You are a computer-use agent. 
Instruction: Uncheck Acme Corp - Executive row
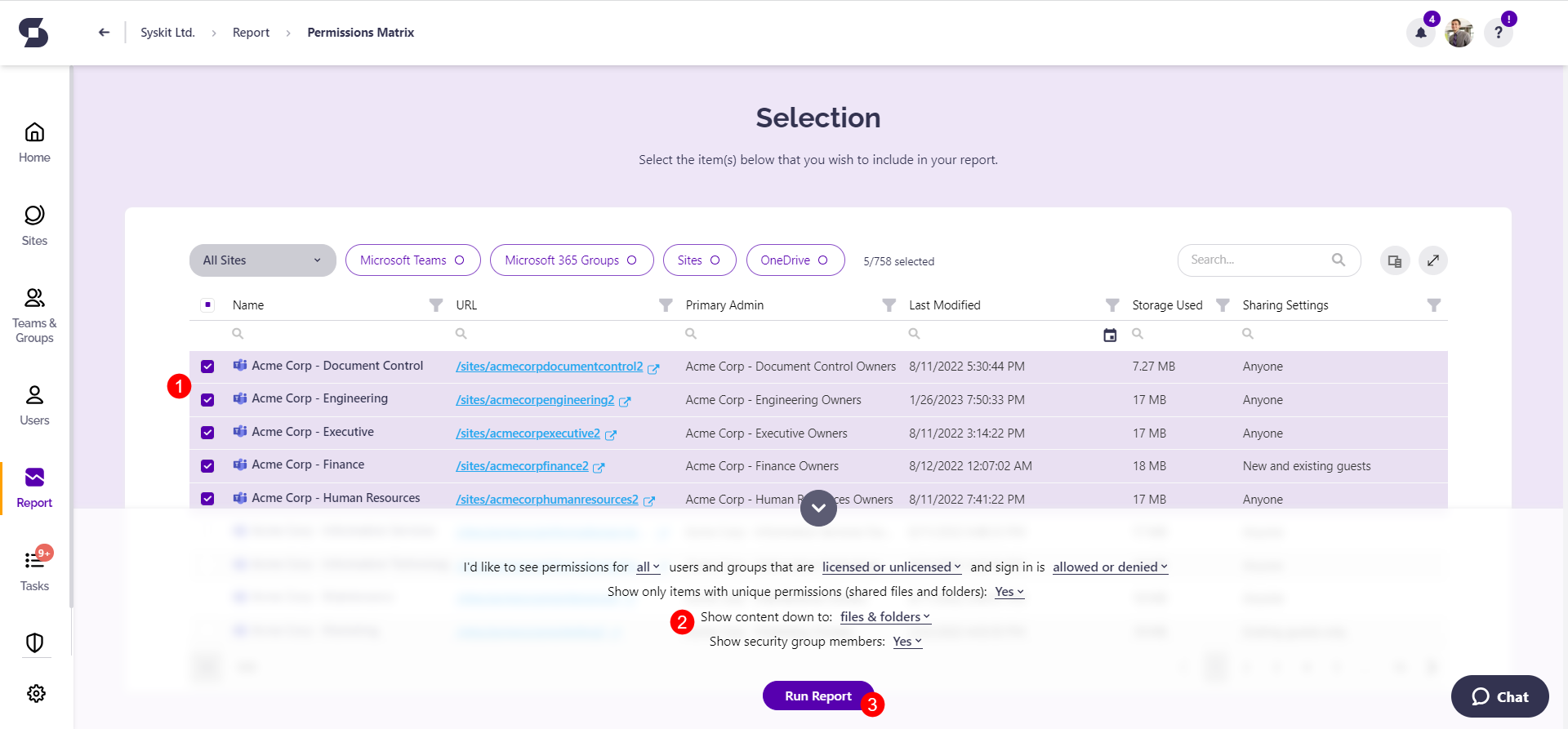207,433
